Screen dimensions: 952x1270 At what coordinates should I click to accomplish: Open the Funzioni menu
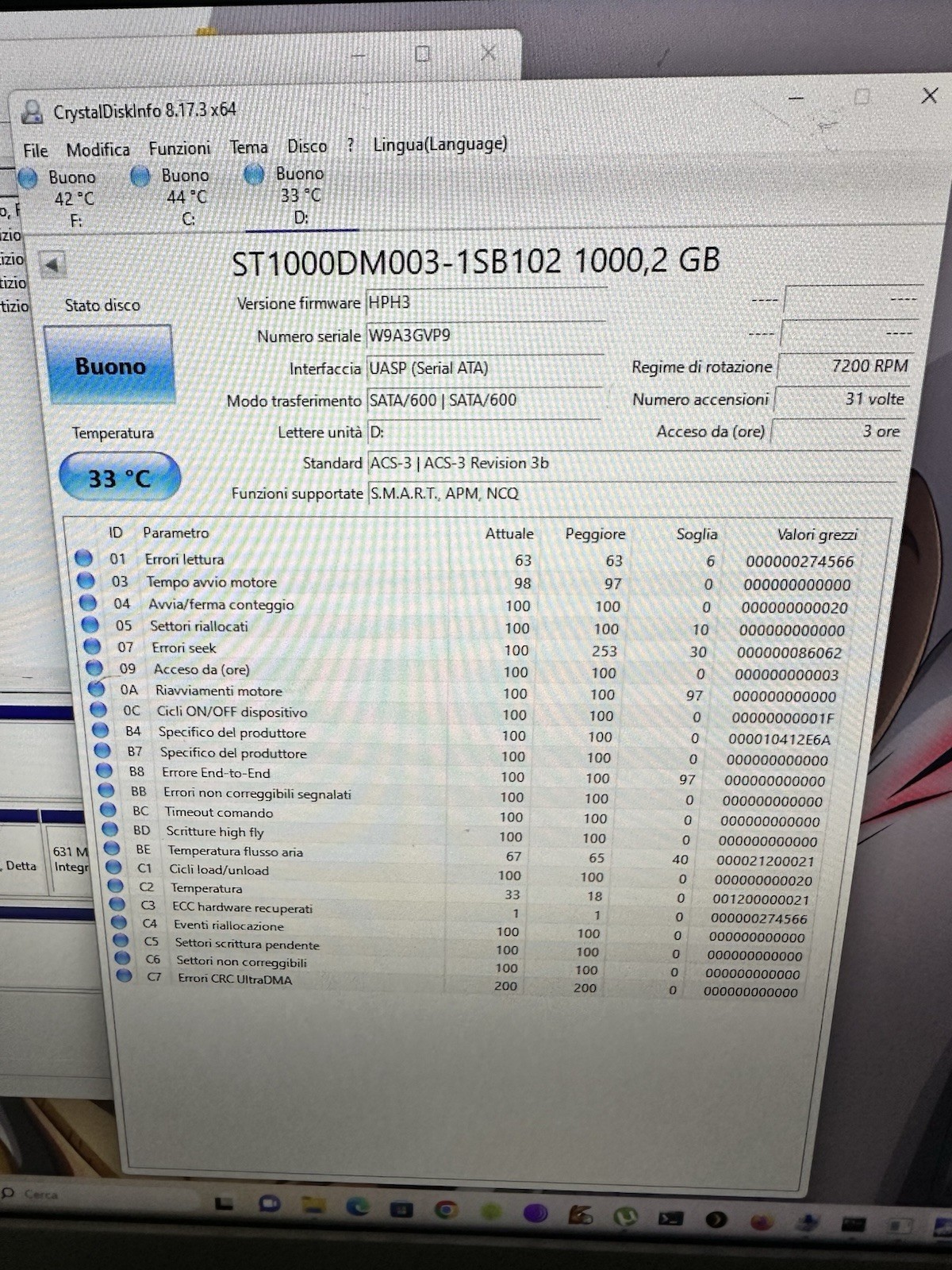pos(180,148)
